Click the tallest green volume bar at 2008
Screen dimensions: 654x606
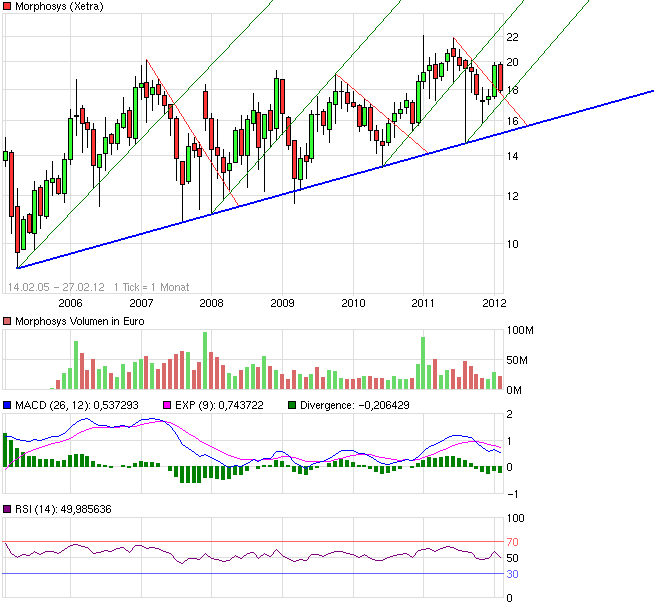coord(205,360)
